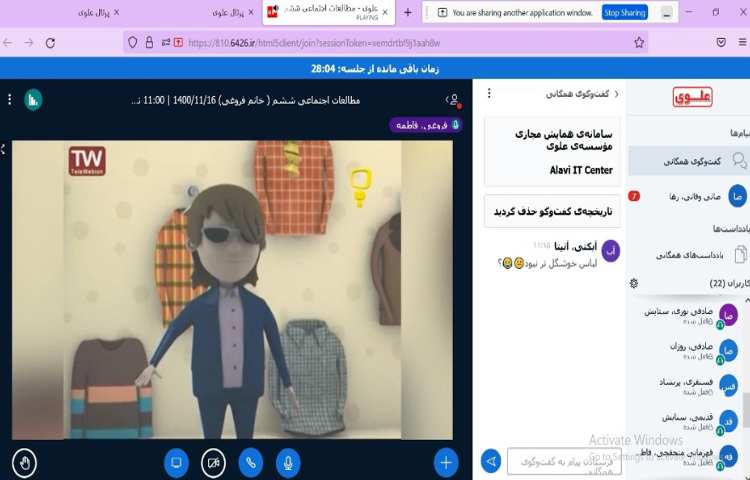Raise hand with the hand icon
The height and width of the screenshot is (480, 750).
(x=24, y=462)
